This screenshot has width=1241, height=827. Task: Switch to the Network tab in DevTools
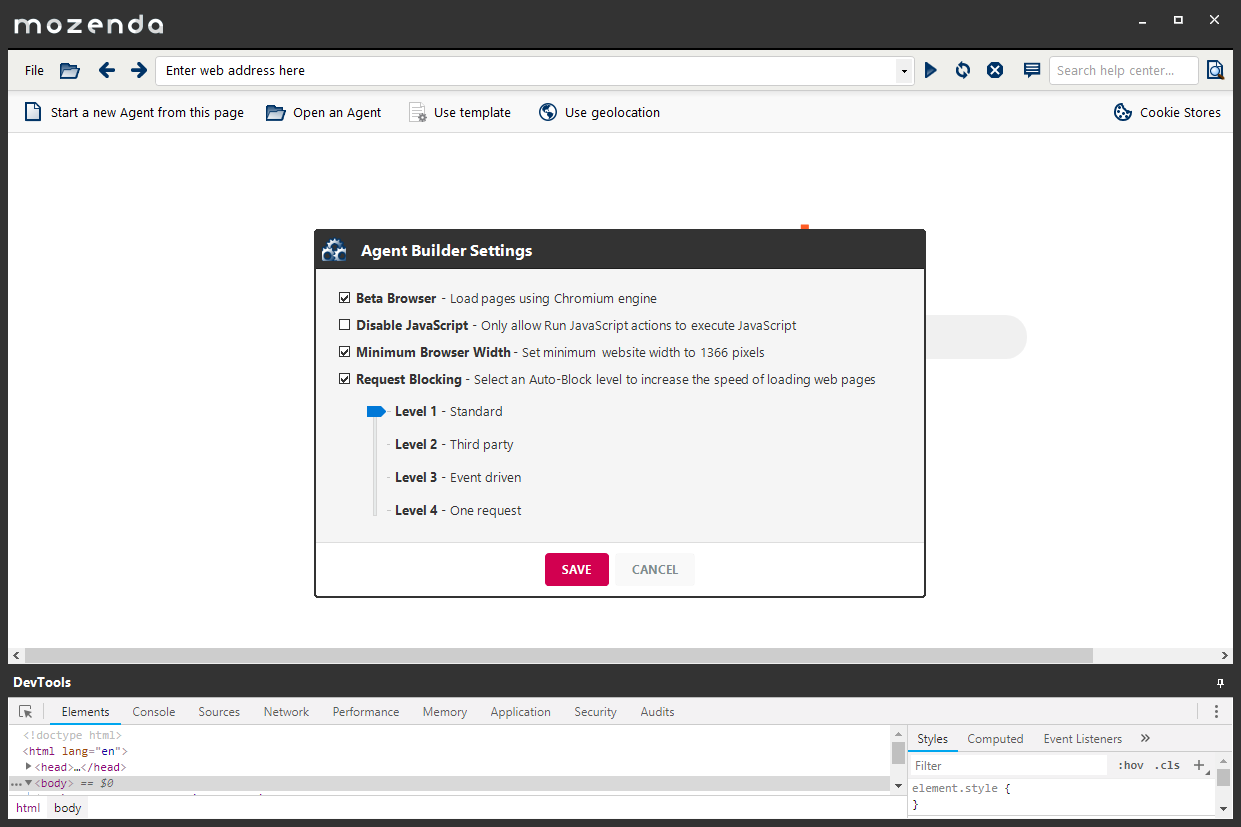pyautogui.click(x=286, y=712)
